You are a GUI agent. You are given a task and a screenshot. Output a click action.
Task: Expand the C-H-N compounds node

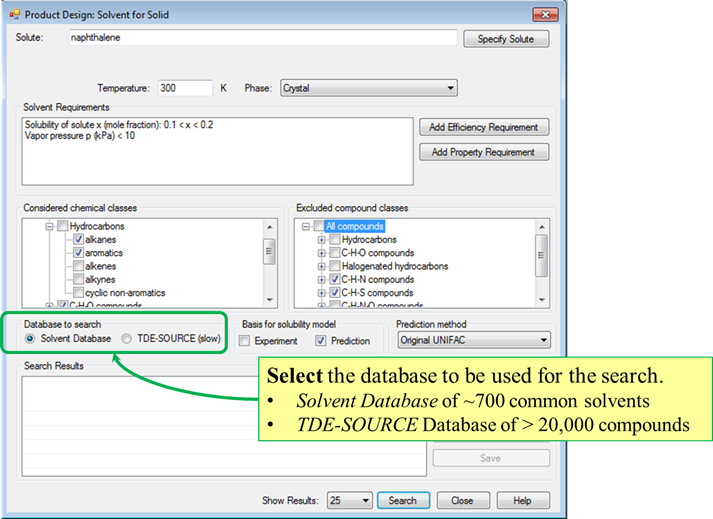click(x=321, y=280)
